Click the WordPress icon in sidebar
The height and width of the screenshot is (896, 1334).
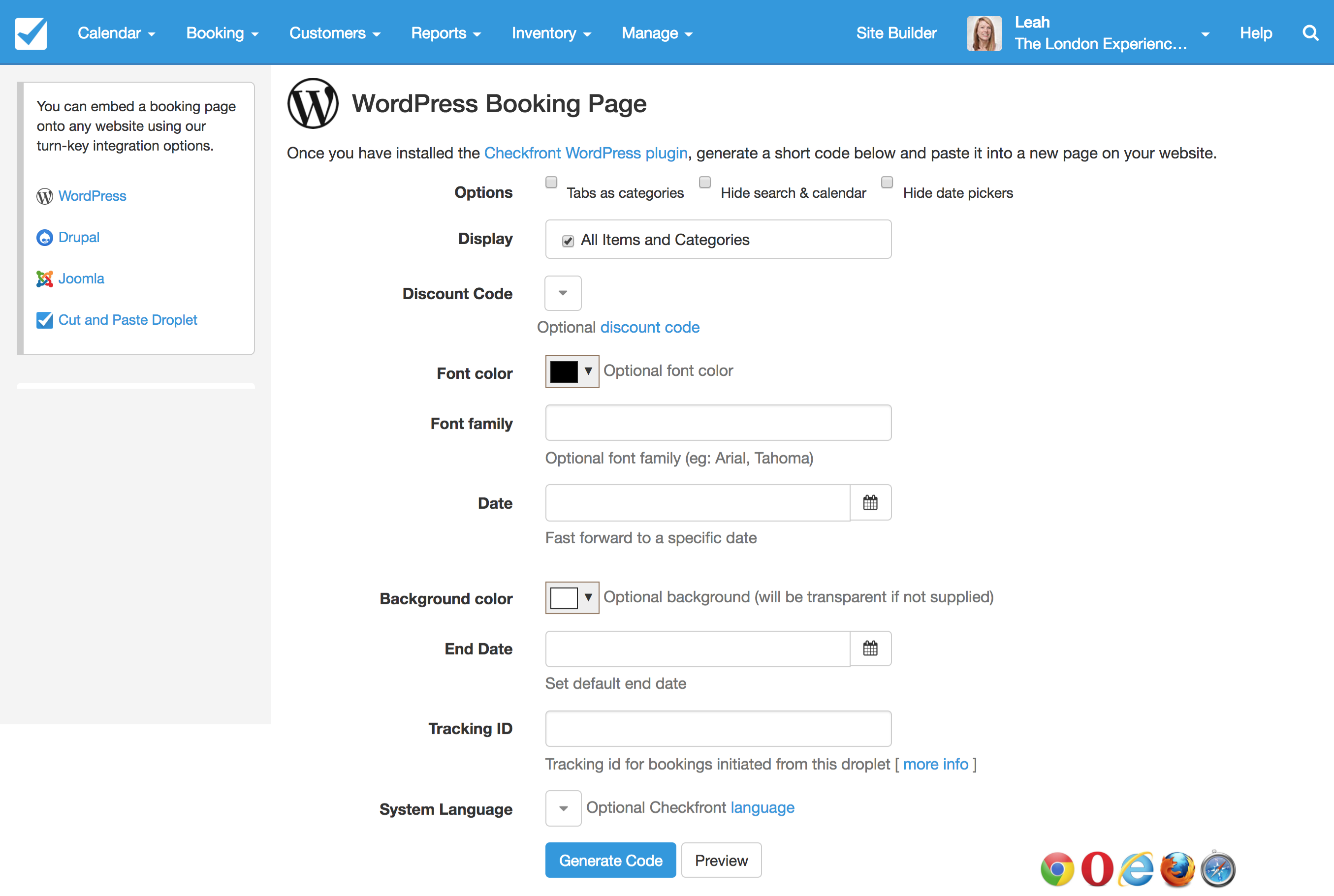point(45,196)
